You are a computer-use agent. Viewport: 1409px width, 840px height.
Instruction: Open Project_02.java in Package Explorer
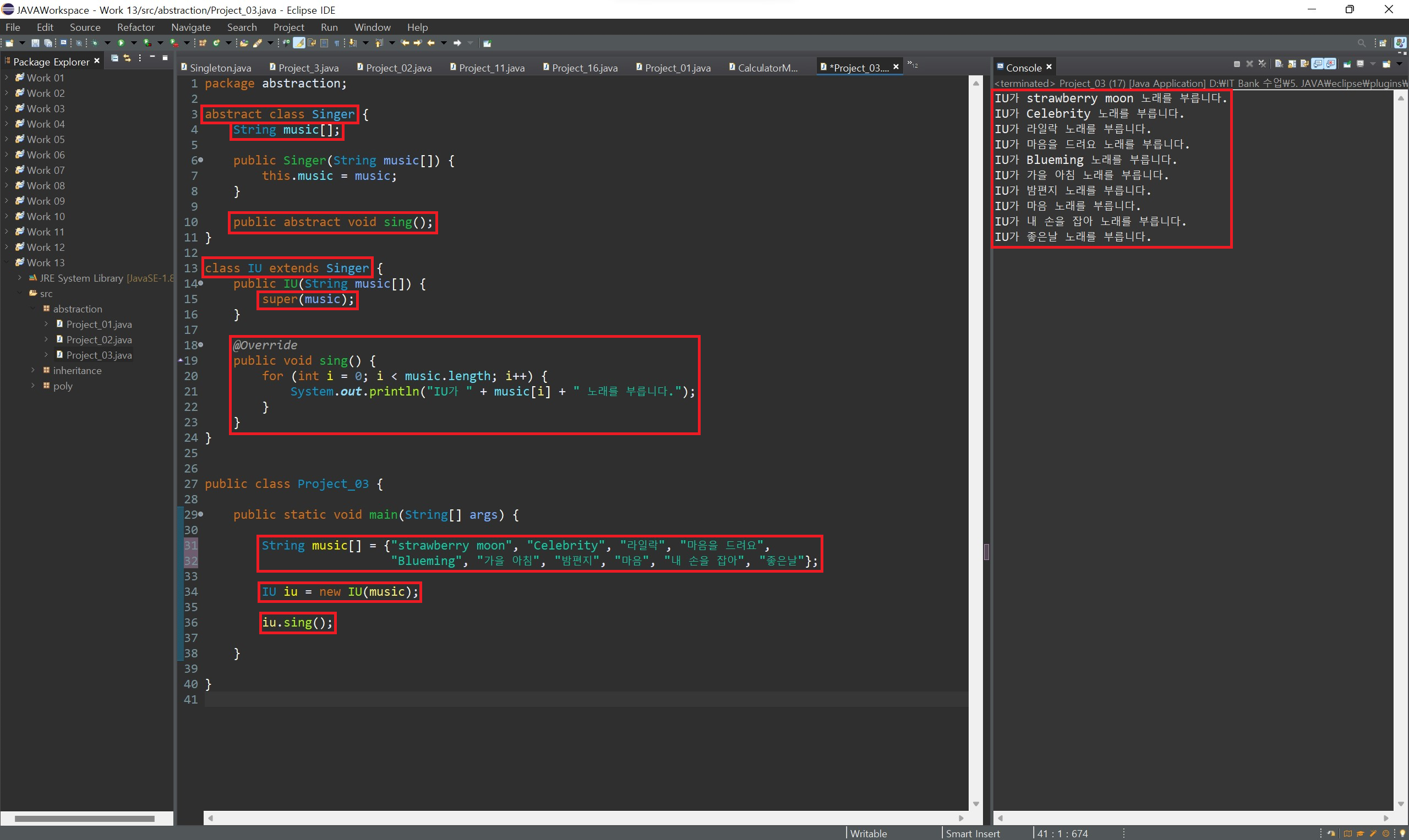click(x=99, y=339)
